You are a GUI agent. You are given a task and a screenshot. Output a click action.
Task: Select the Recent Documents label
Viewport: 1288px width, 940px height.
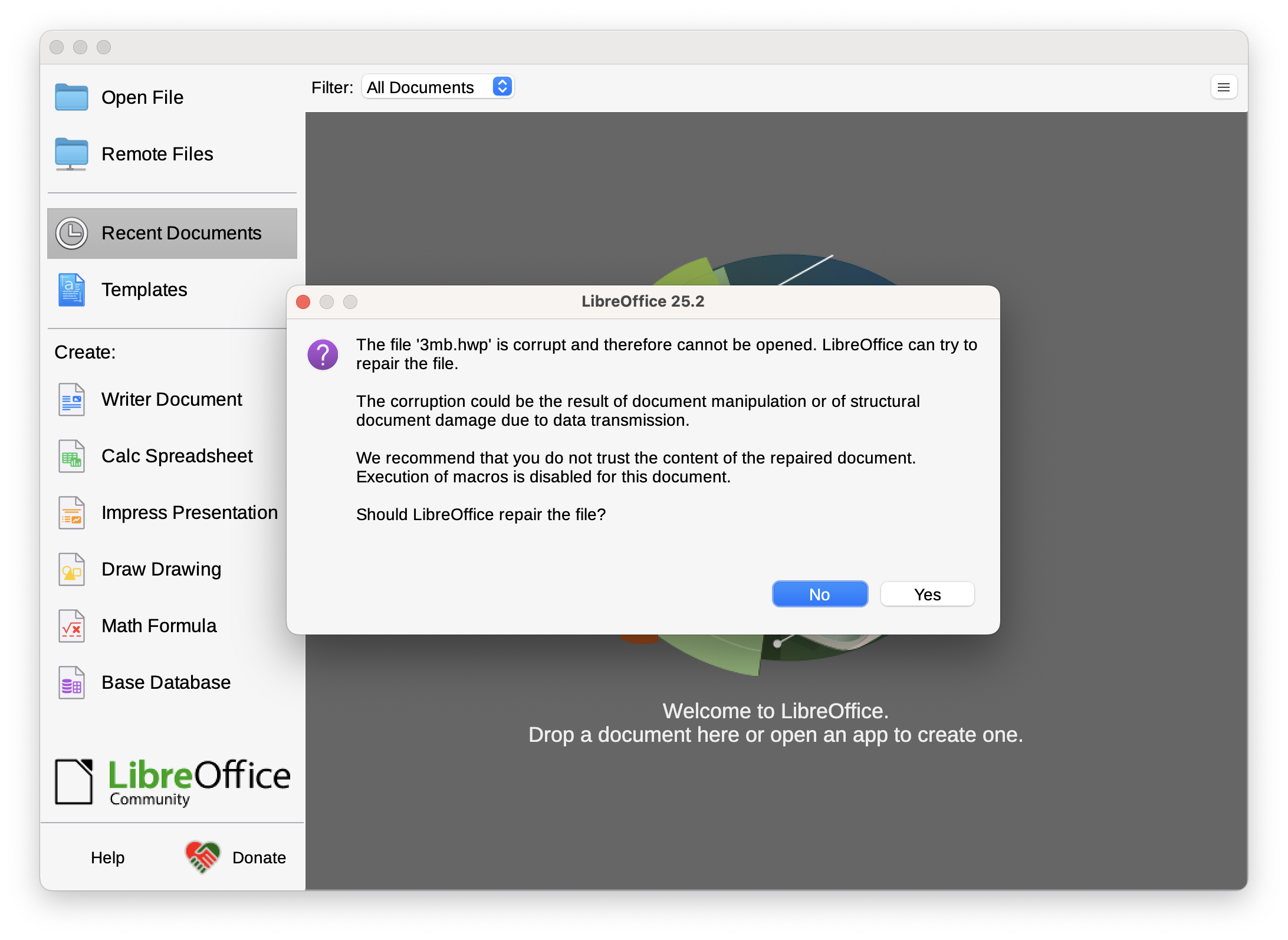[x=181, y=233]
